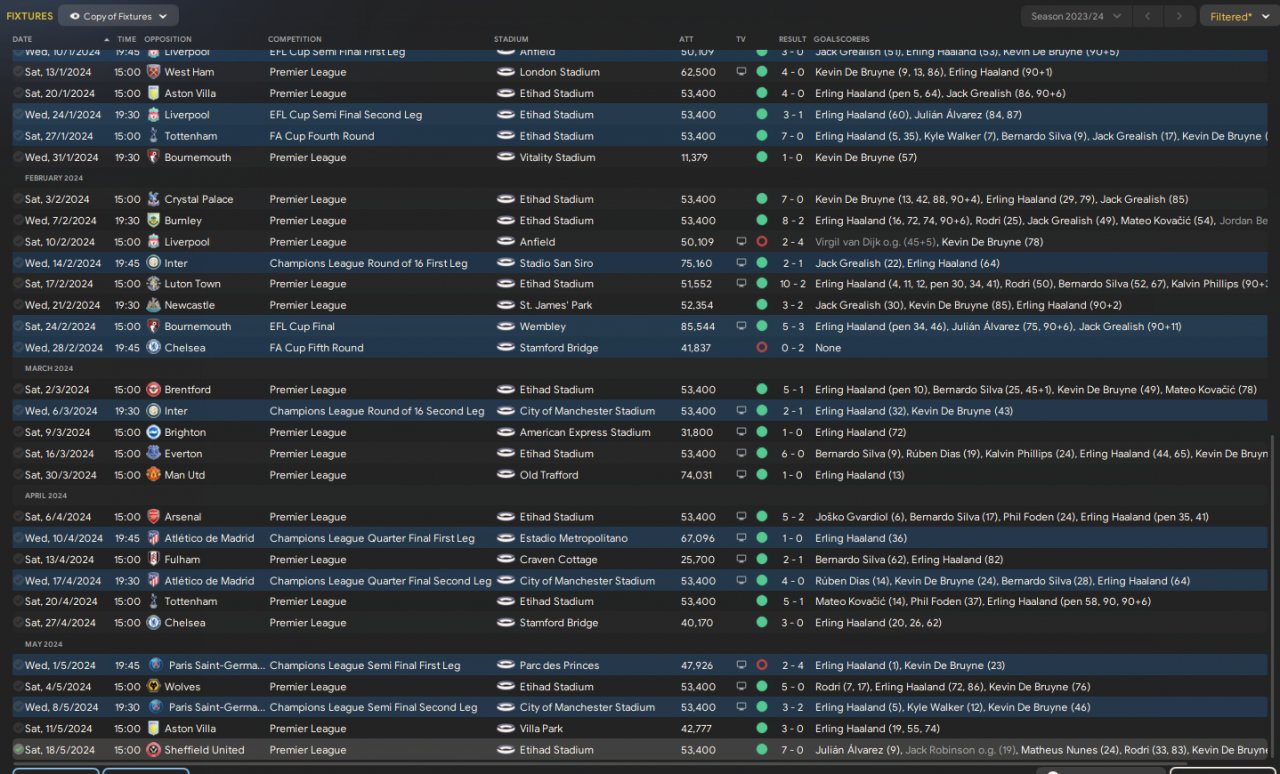The height and width of the screenshot is (774, 1280).
Task: Click the Brentford club badge
Action: click(x=153, y=390)
